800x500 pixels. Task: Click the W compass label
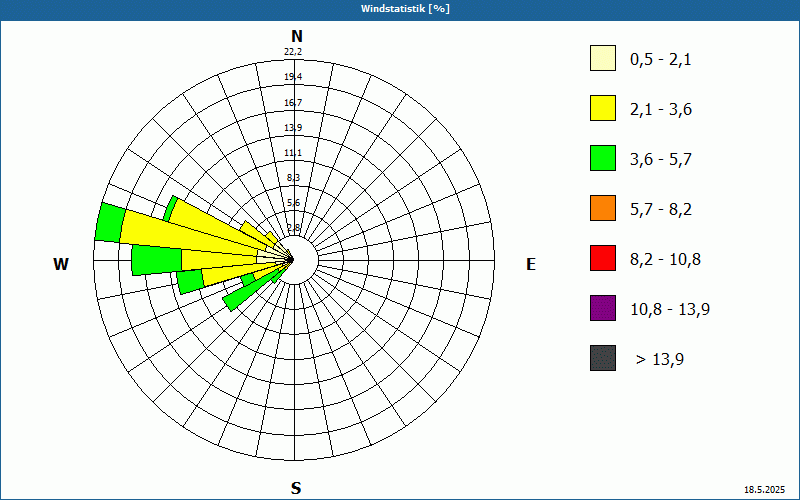pos(61,264)
